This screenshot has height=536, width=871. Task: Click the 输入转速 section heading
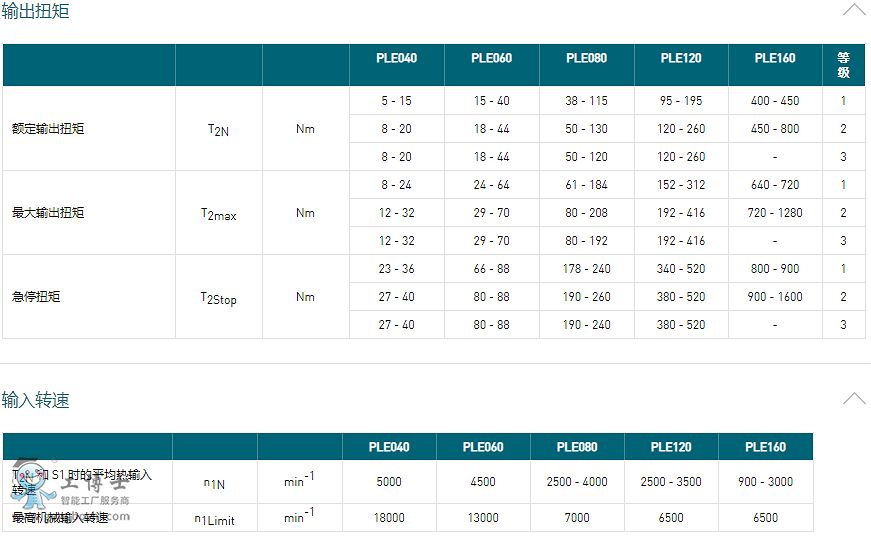click(x=36, y=400)
